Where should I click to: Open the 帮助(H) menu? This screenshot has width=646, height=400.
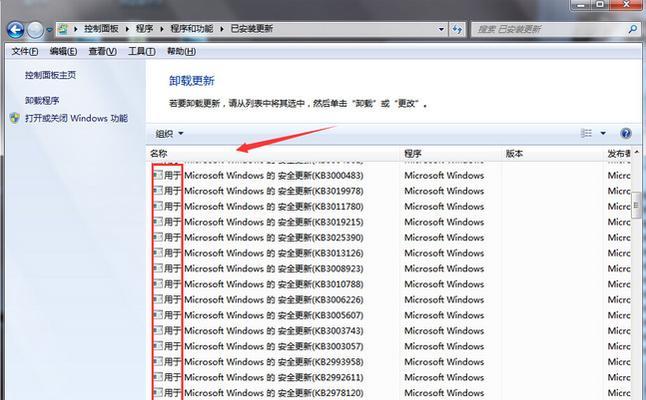(x=181, y=51)
